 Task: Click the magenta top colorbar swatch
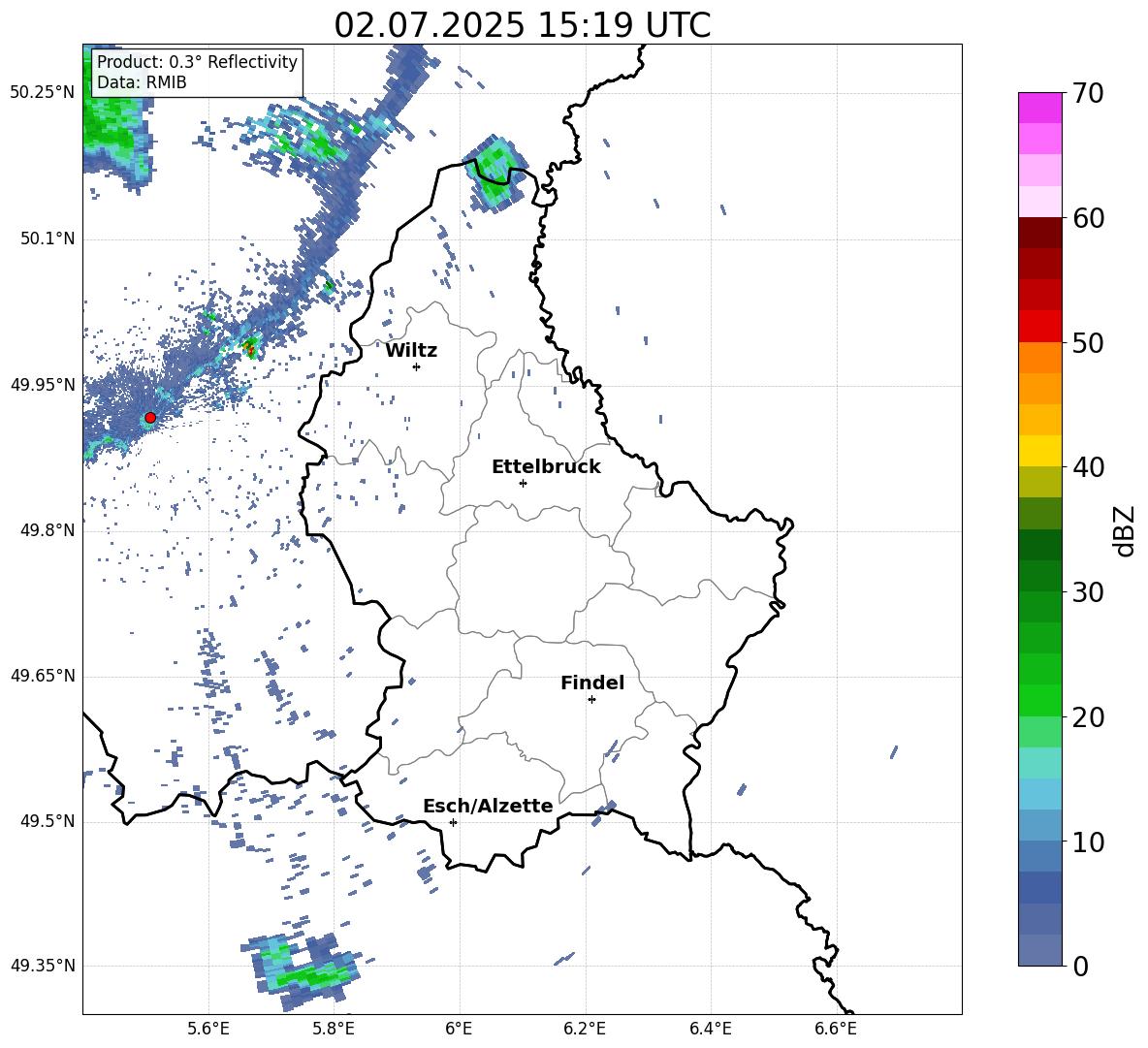pos(1040,108)
